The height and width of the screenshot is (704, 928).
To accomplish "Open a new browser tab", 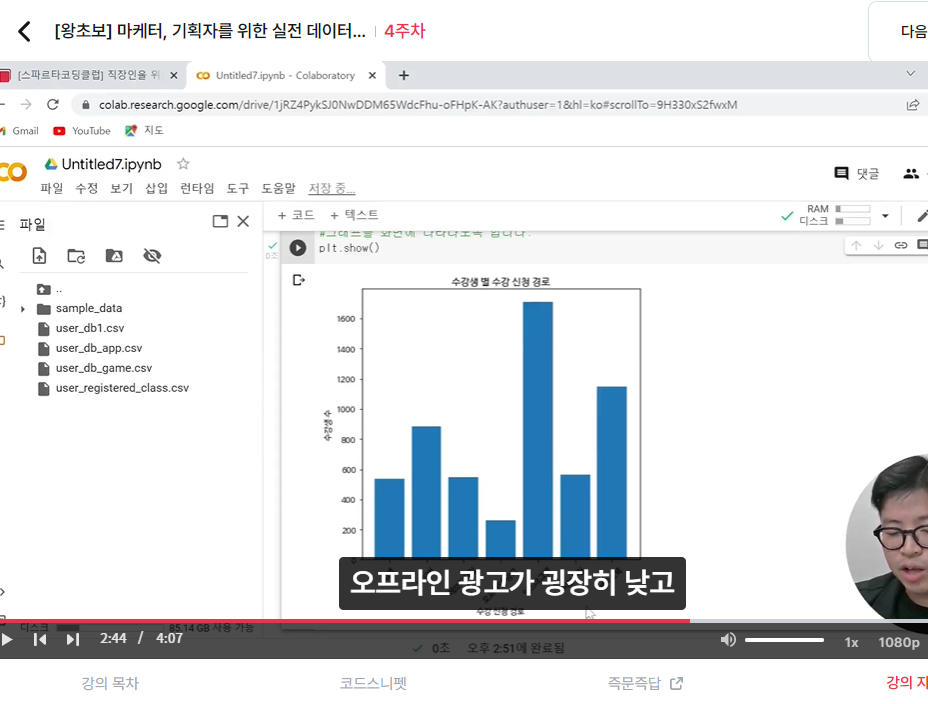I will pyautogui.click(x=404, y=76).
